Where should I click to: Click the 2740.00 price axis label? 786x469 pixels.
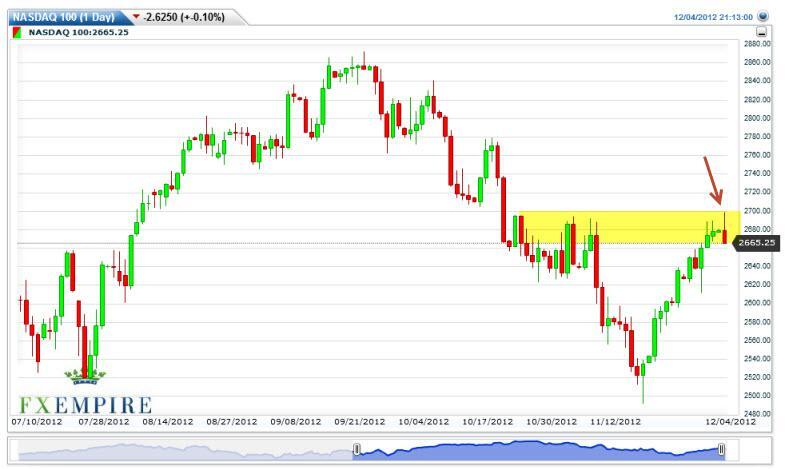click(x=757, y=173)
